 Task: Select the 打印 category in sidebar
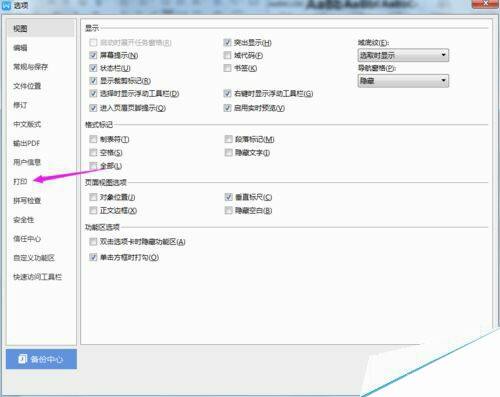pyautogui.click(x=20, y=181)
